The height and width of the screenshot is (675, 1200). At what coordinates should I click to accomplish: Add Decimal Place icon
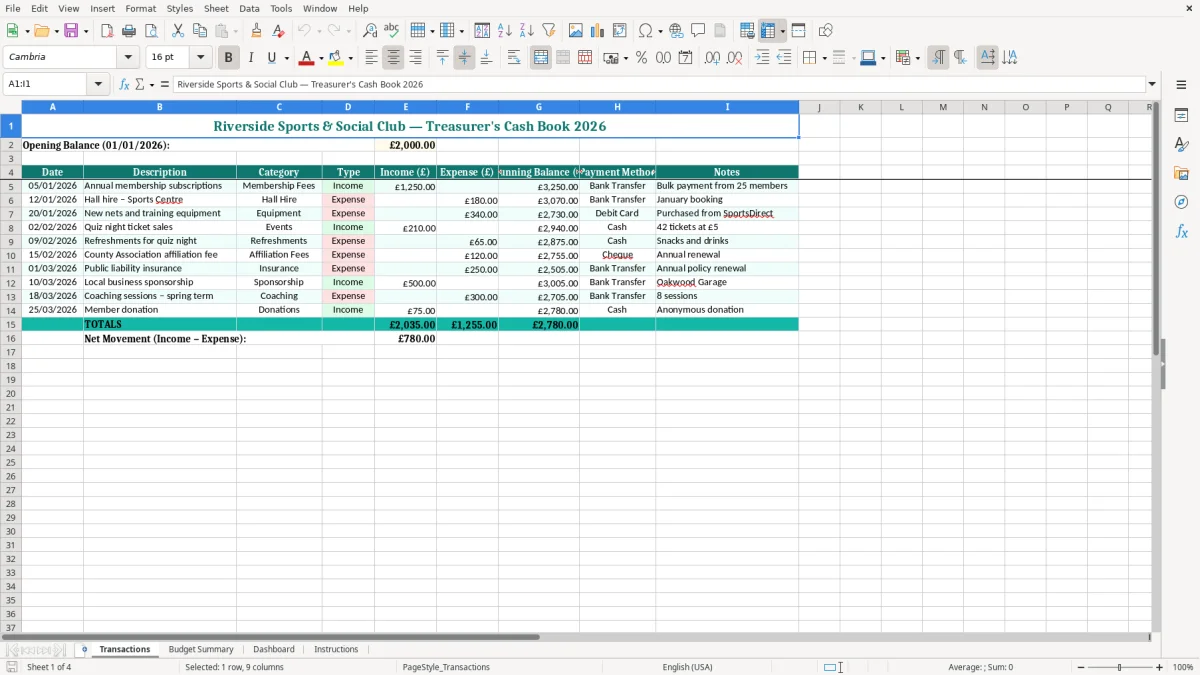coord(712,58)
